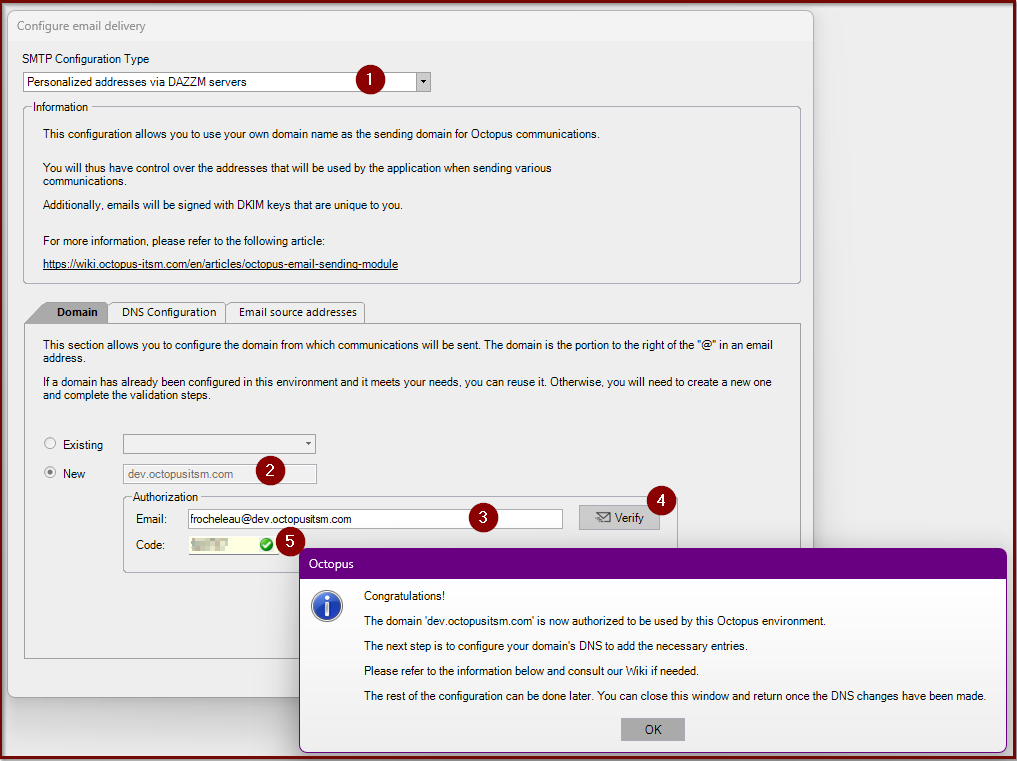The image size is (1017, 761).
Task: Click the blue information icon in Octopus dialog
Action: click(327, 606)
